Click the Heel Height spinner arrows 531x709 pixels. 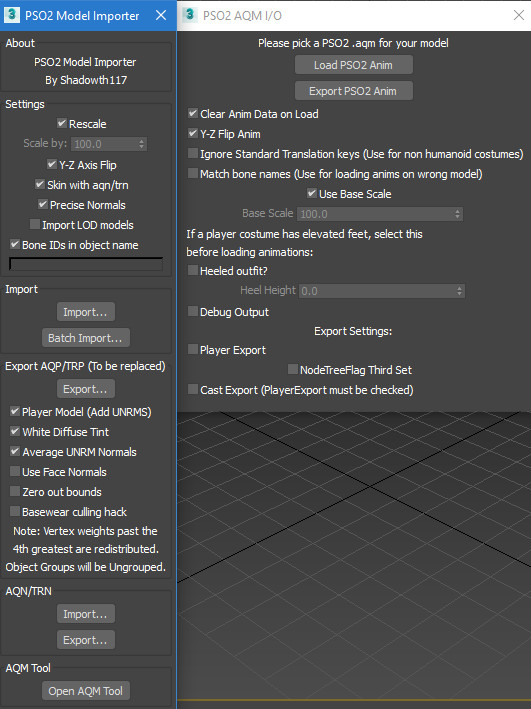(460, 291)
